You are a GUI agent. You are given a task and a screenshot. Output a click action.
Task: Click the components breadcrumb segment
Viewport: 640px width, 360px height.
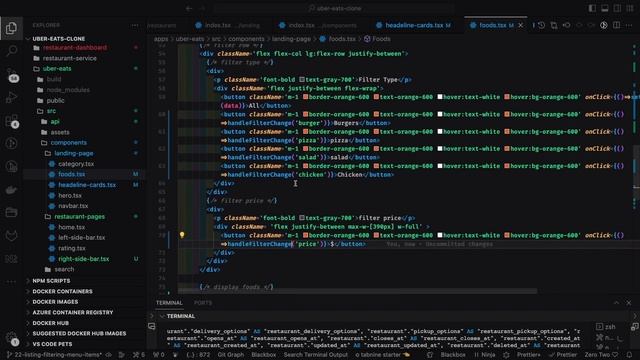[246, 39]
